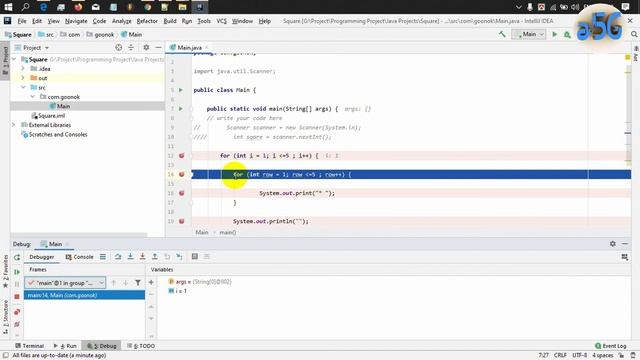Toggle breakpoint on line 14

pos(182,174)
